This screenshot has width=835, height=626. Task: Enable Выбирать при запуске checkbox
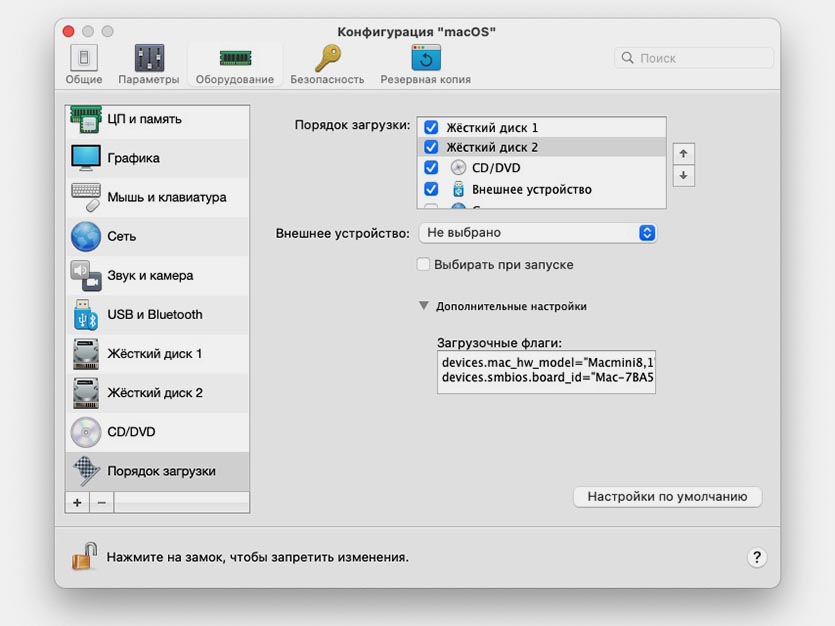coord(423,264)
